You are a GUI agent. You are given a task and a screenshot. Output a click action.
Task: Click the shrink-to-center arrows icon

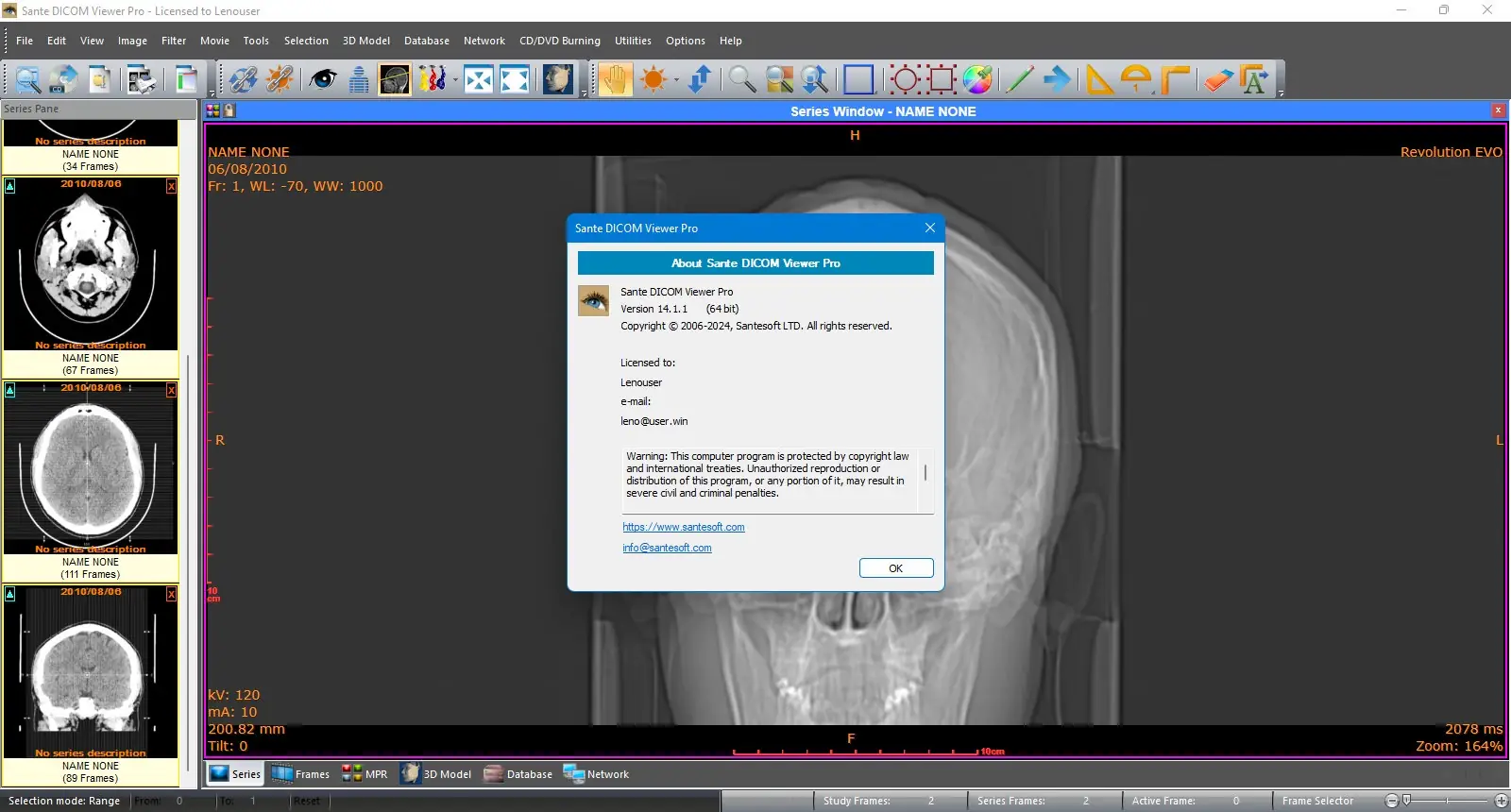[479, 79]
